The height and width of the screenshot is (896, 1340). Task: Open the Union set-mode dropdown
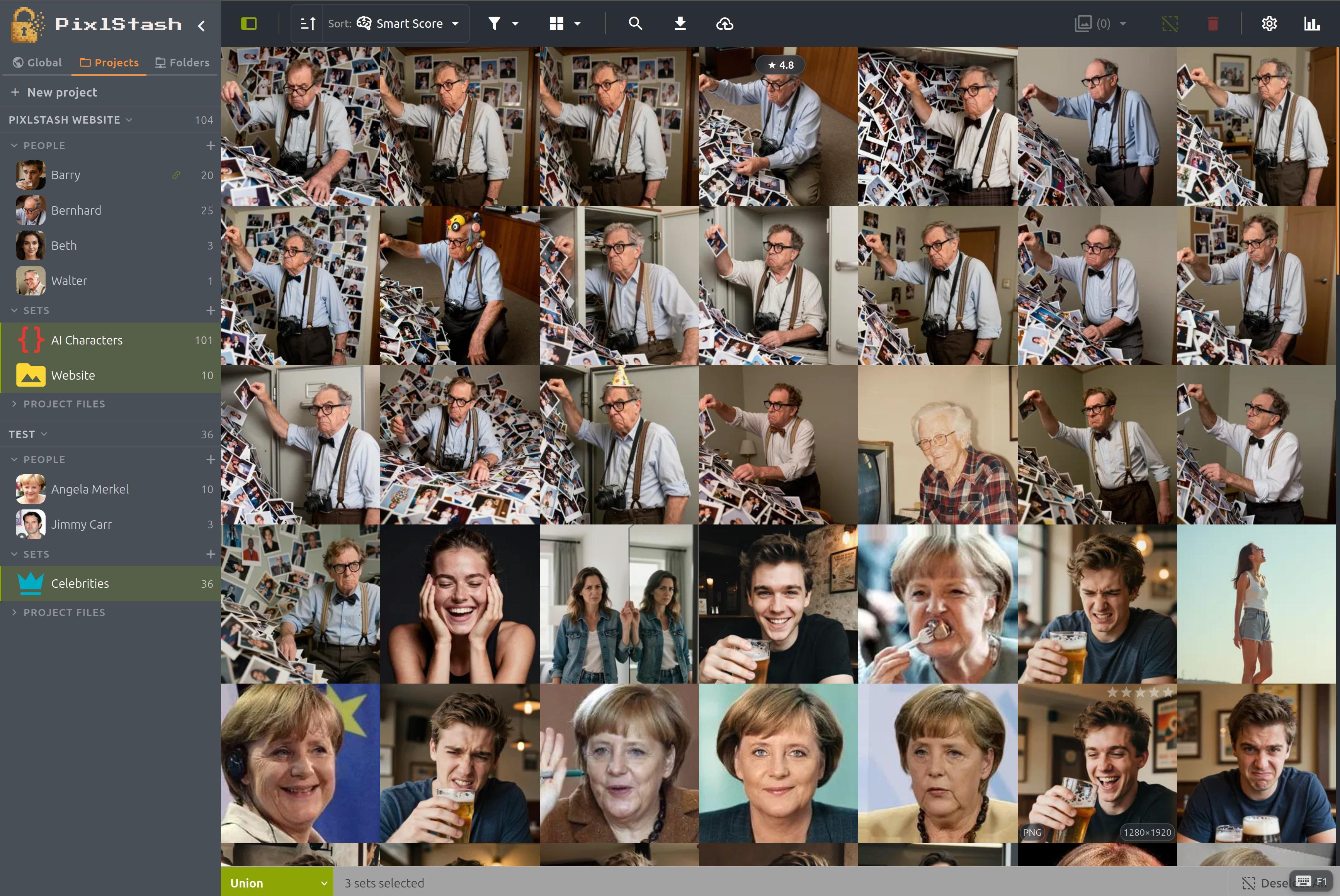pyautogui.click(x=278, y=882)
